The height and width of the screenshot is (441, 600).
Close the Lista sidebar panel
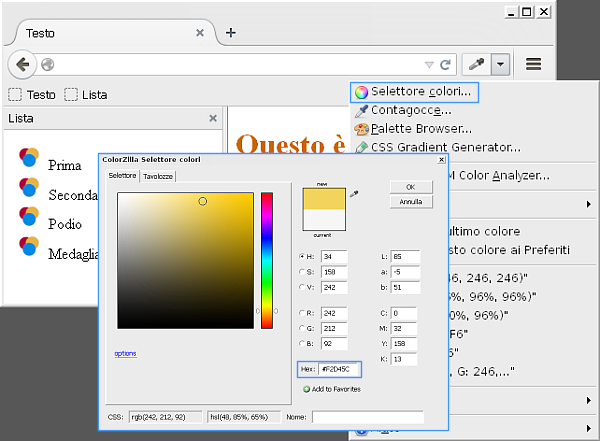click(212, 118)
